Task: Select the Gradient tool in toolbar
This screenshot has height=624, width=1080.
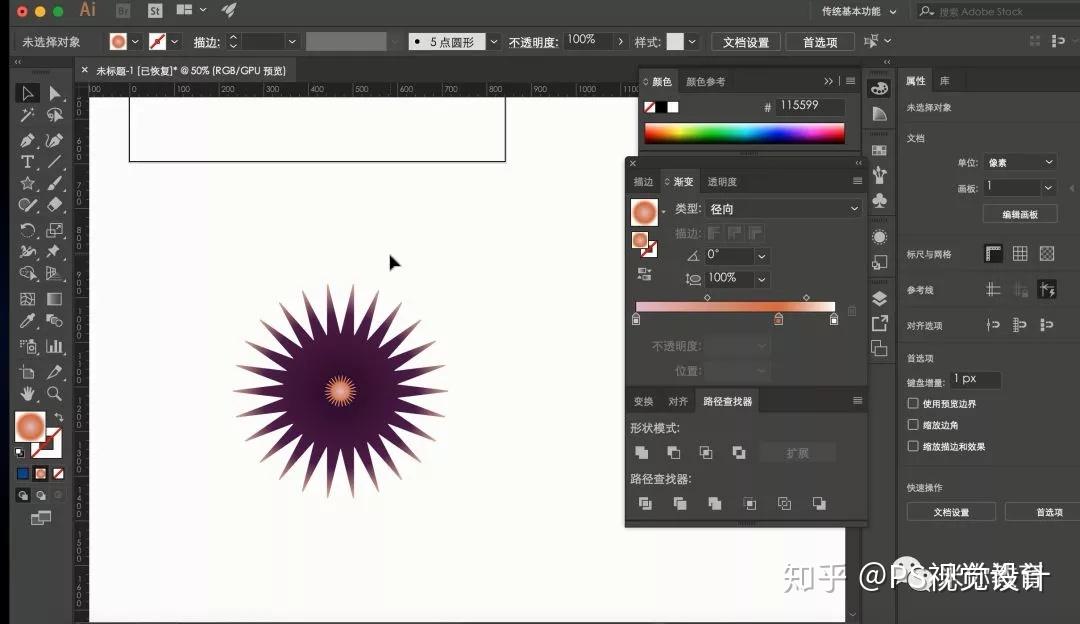Action: click(x=54, y=299)
